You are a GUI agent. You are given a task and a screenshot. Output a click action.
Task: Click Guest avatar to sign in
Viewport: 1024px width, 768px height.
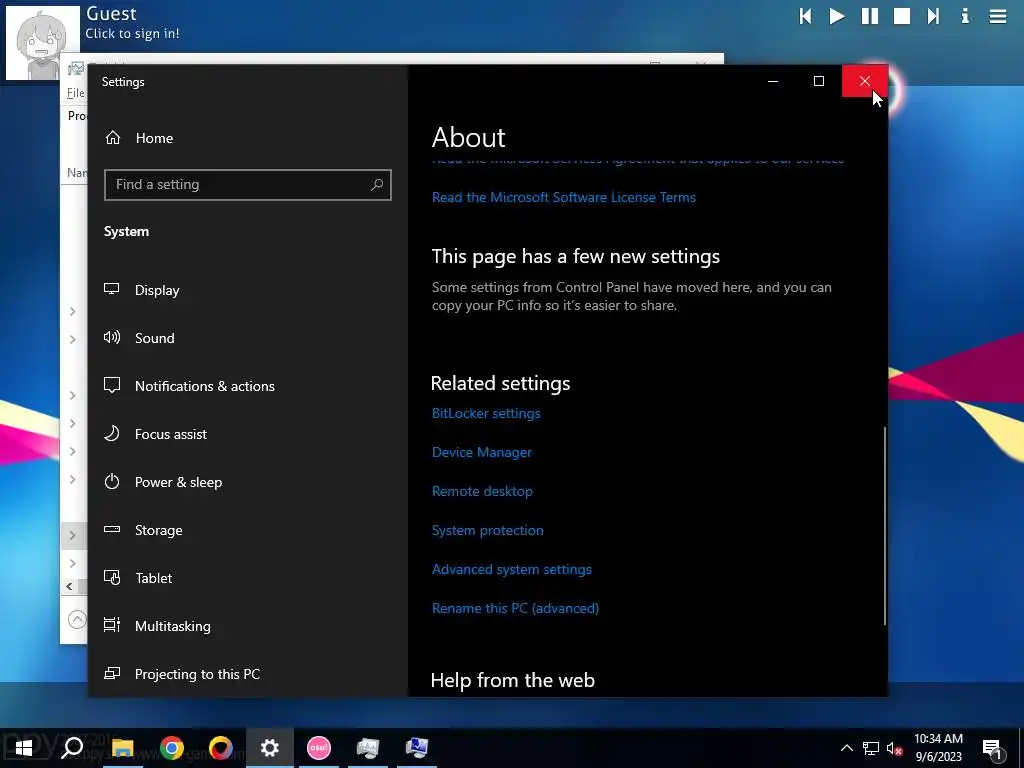(42, 43)
